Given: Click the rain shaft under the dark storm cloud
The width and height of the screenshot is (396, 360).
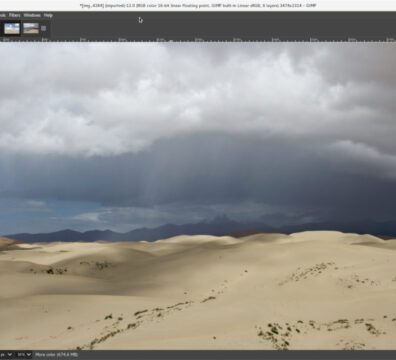Looking at the screenshot, I should click(153, 180).
